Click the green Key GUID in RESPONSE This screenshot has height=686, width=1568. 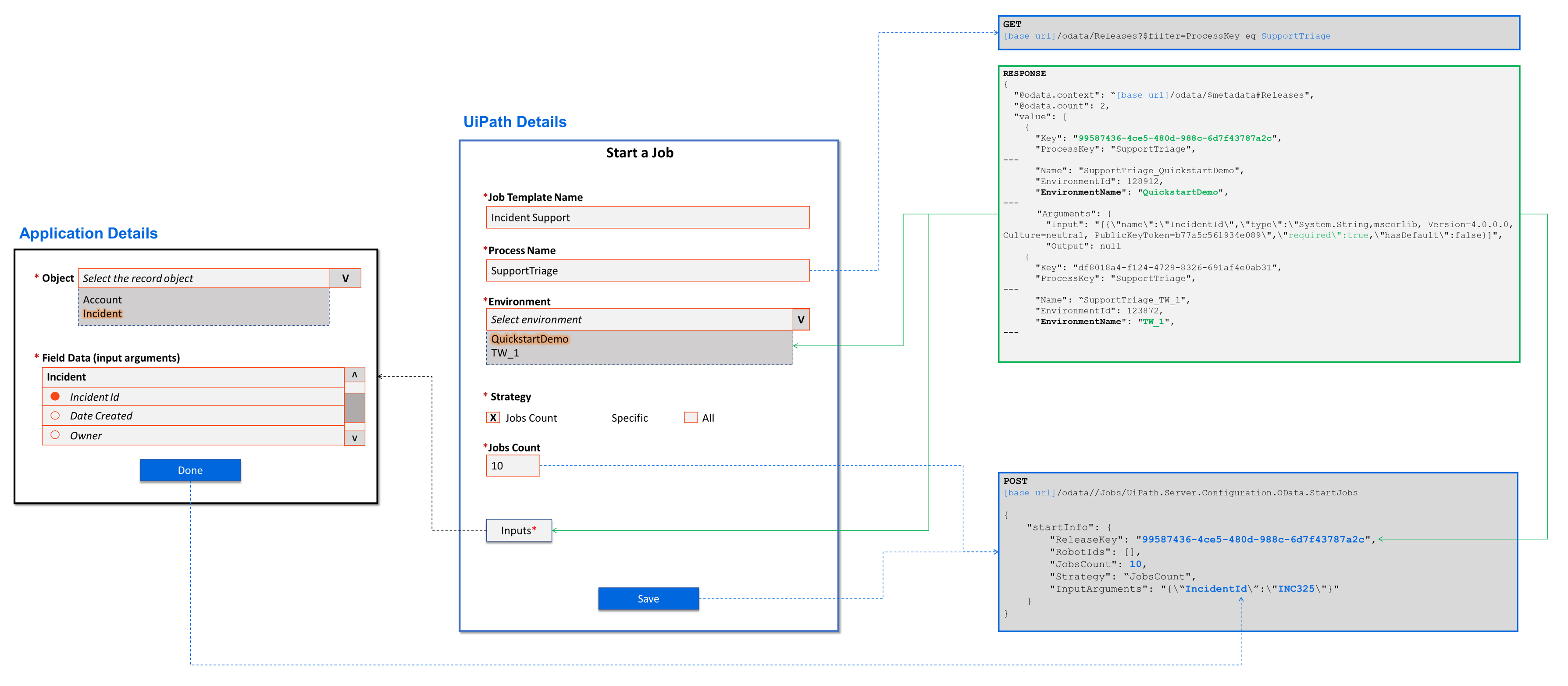[x=1175, y=138]
